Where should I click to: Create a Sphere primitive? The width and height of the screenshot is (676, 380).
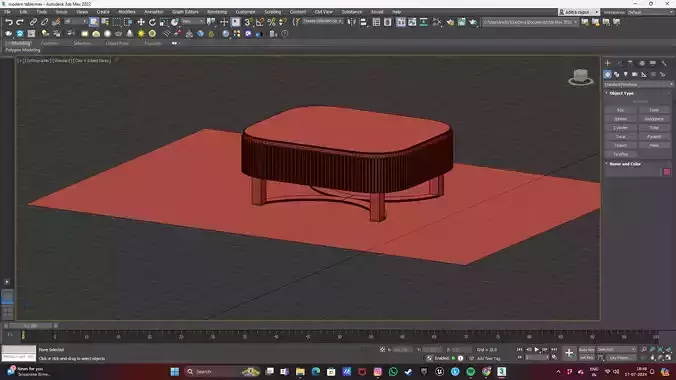(x=620, y=119)
